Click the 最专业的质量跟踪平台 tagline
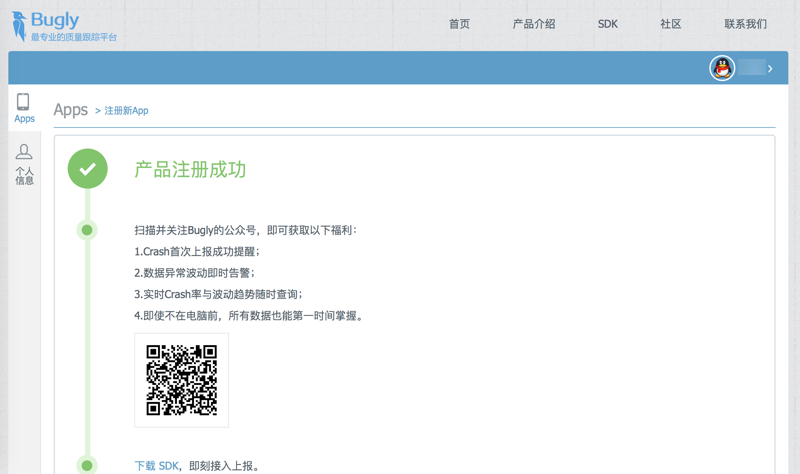Image resolution: width=800 pixels, height=474 pixels. [x=74, y=37]
